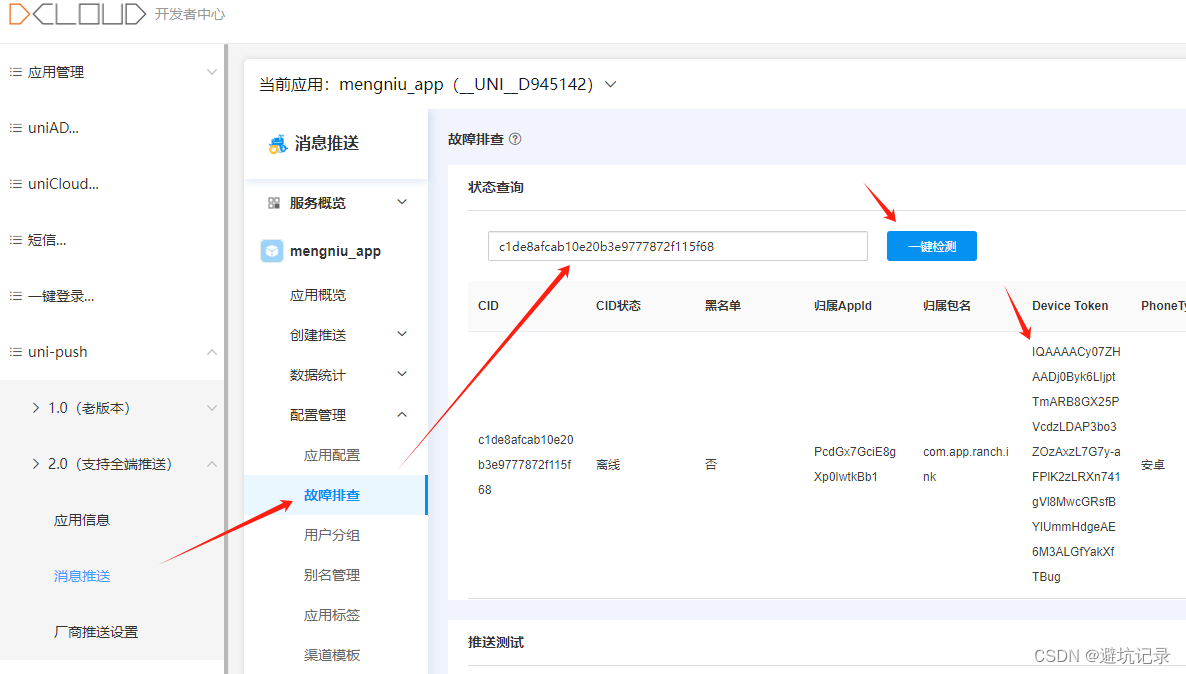Click list icon beside 一键登录...
The height and width of the screenshot is (674, 1186).
click(15, 296)
